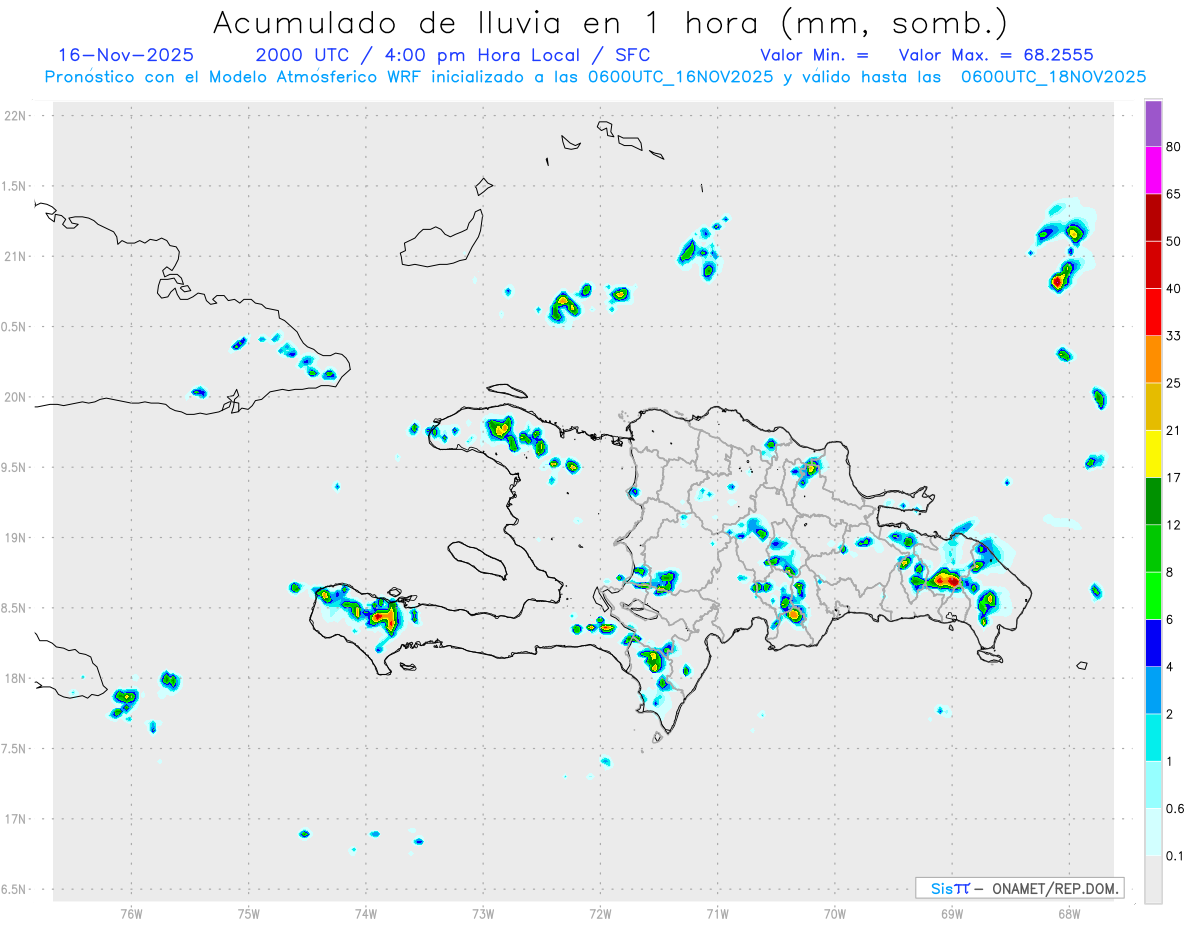This screenshot has width=1200, height=927.
Task: Click the '71W' longitude label
Action: click(x=717, y=914)
